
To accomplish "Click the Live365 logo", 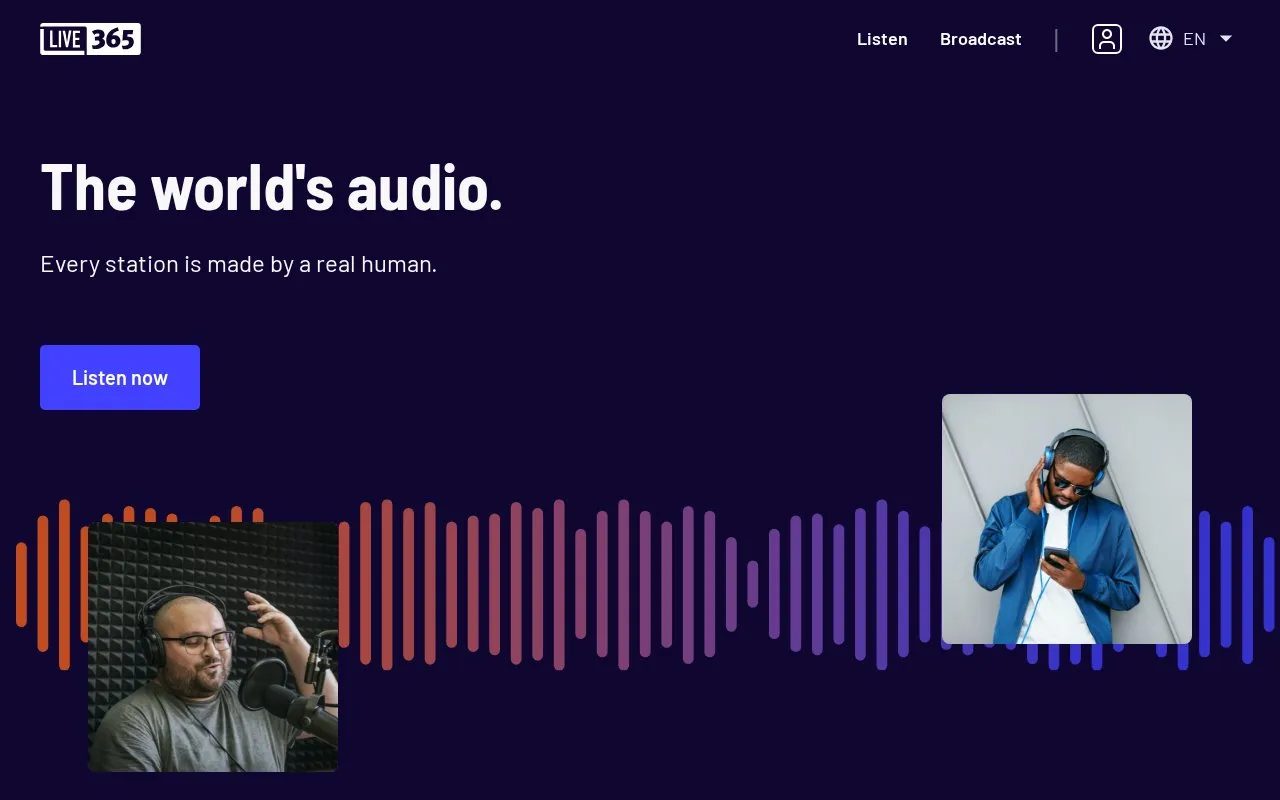I will (90, 39).
